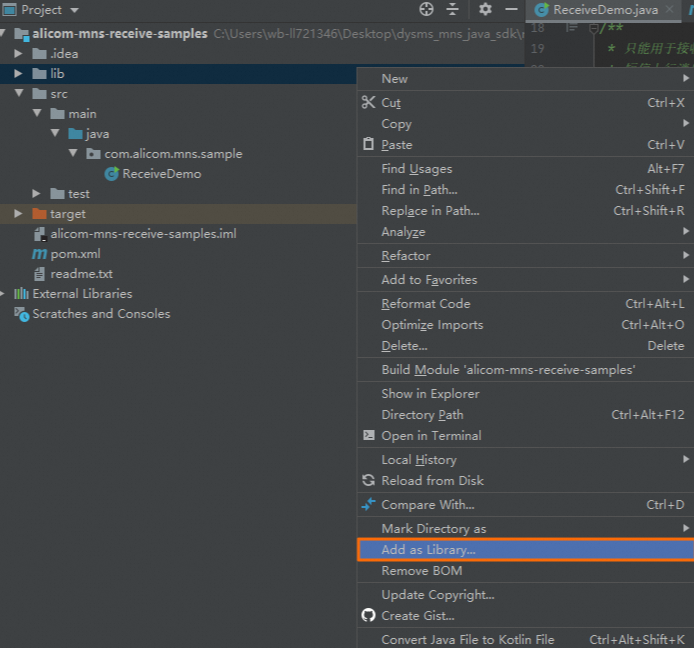Open Add to Favorites submenu
This screenshot has width=694, height=648.
click(x=525, y=280)
